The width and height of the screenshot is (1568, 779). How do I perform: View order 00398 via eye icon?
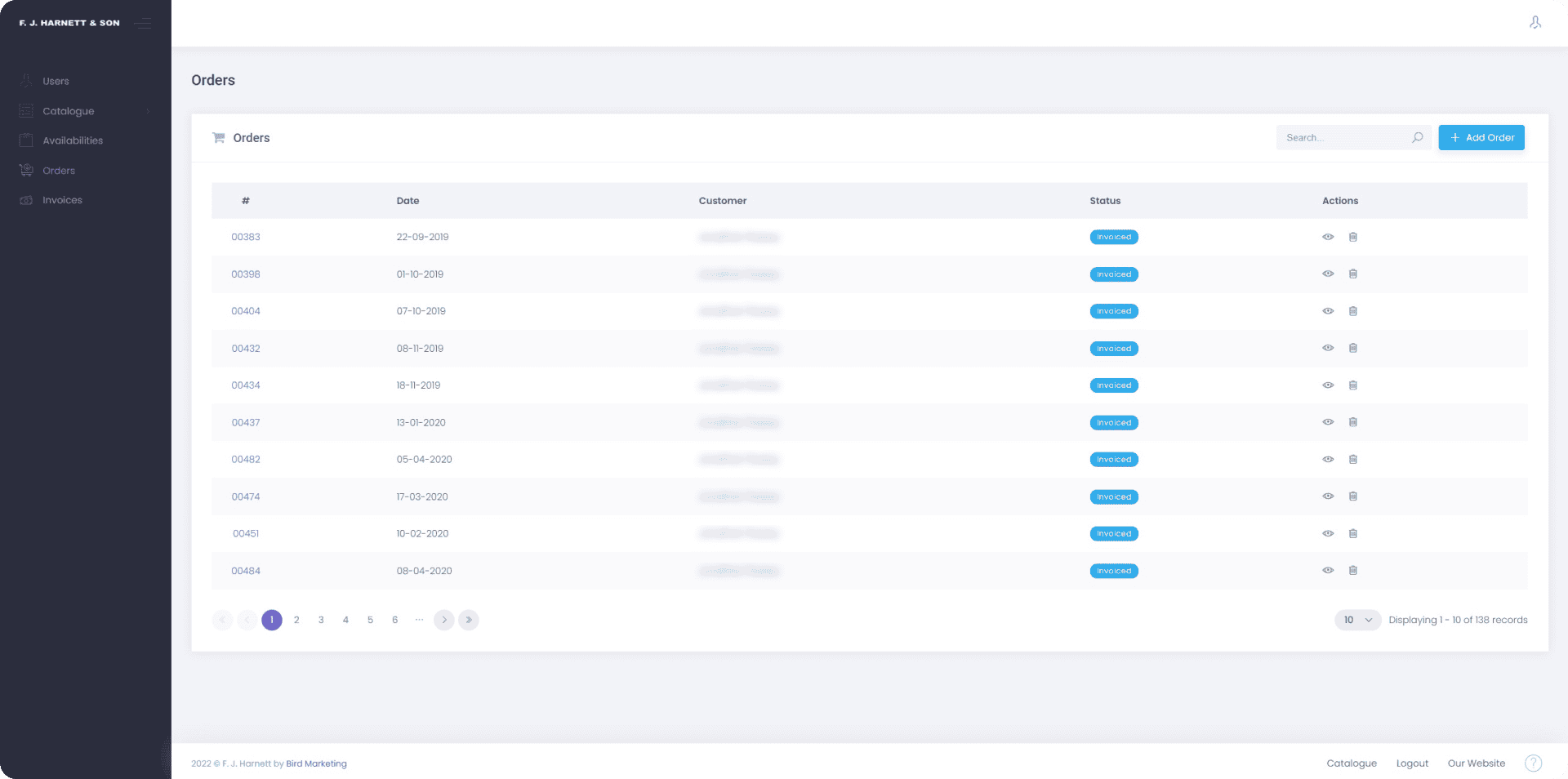tap(1328, 274)
